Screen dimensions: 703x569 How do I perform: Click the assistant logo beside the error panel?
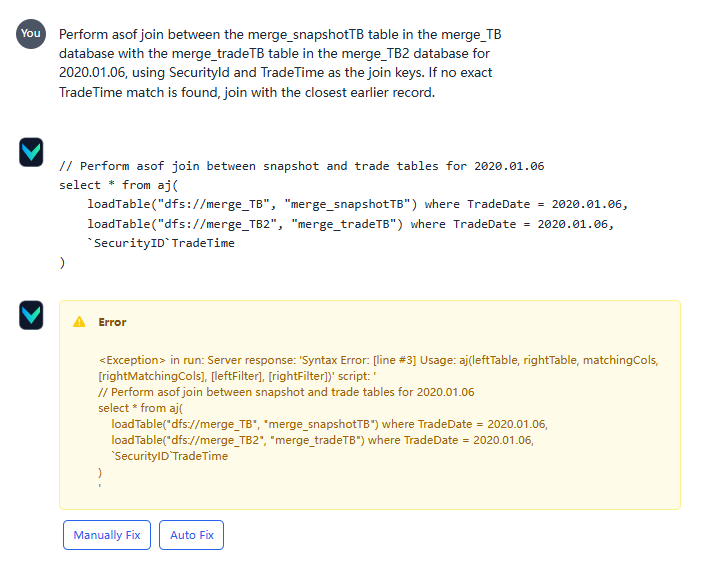tap(31, 316)
